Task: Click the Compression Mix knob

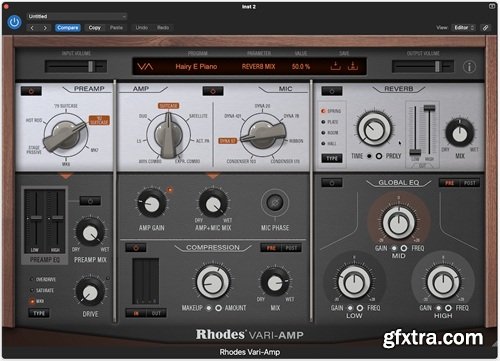Action: point(275,282)
